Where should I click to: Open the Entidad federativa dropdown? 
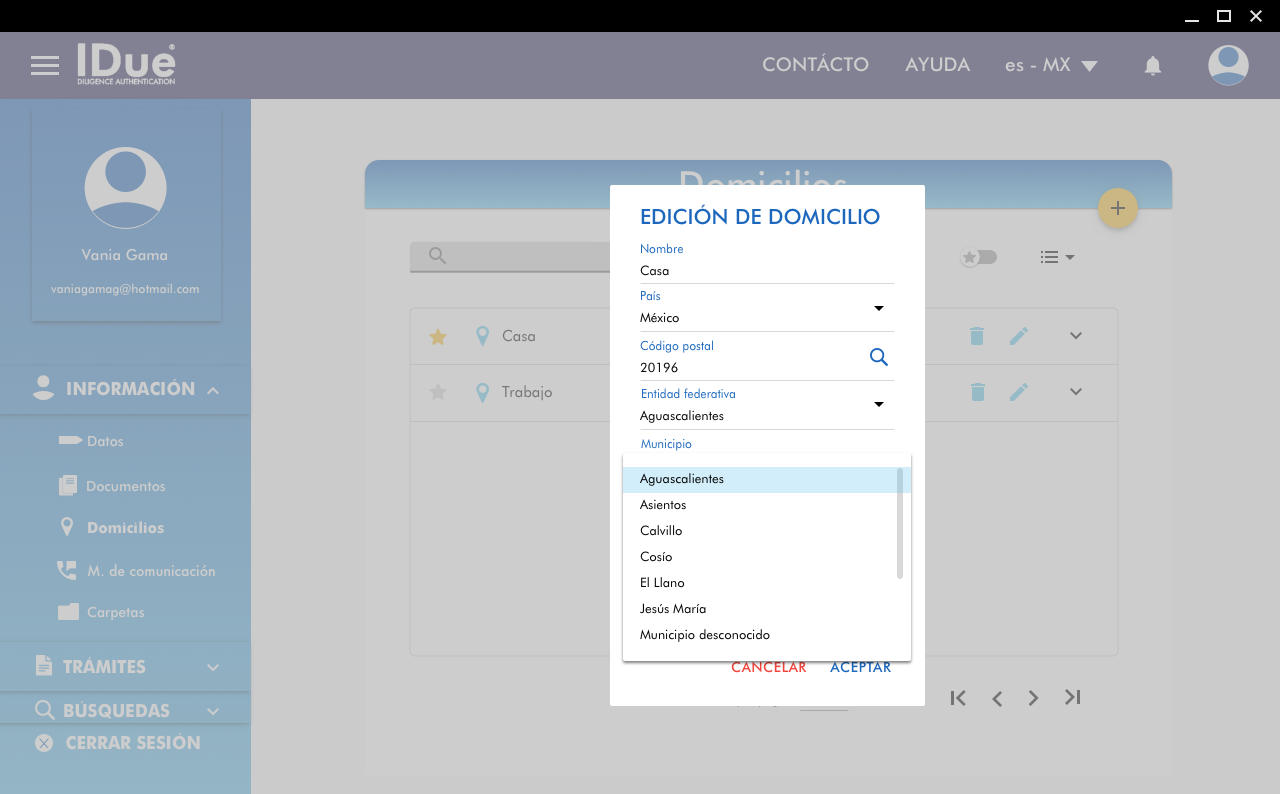[878, 404]
